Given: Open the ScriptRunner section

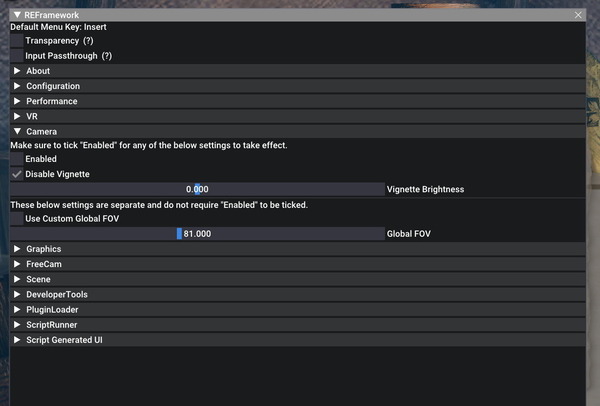Looking at the screenshot, I should pyautogui.click(x=298, y=325).
